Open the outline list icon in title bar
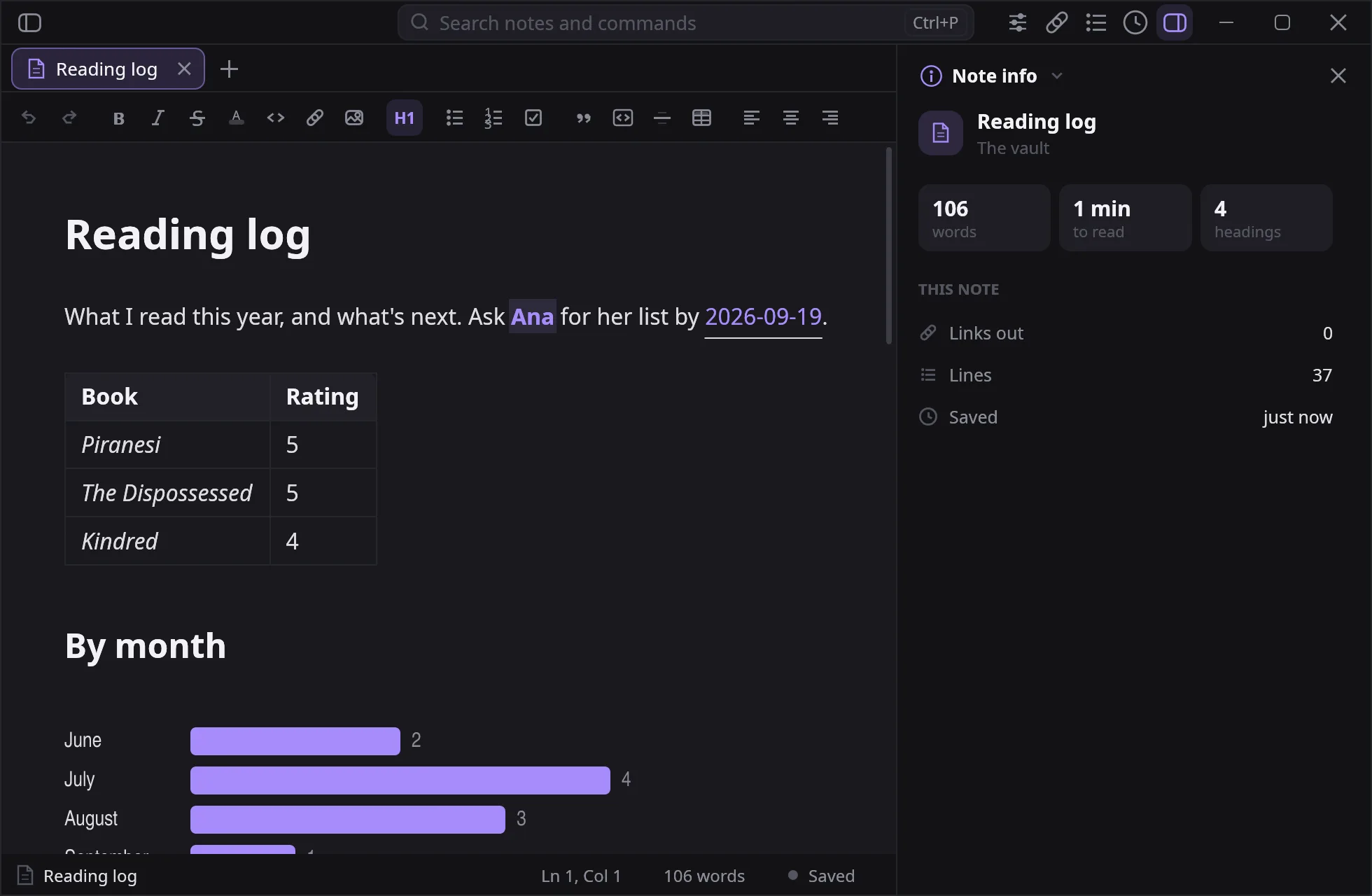This screenshot has width=1372, height=896. pyautogui.click(x=1096, y=23)
